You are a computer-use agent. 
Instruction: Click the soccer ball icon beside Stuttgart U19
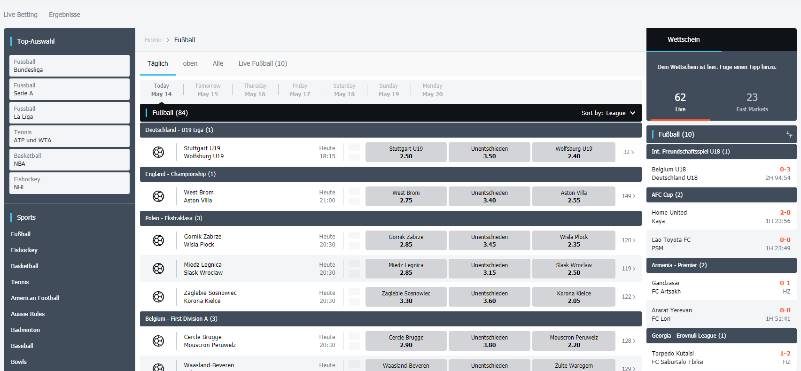[158, 152]
